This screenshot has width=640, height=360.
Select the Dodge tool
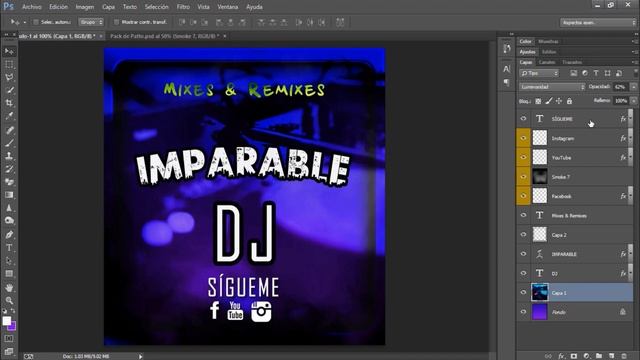click(9, 220)
